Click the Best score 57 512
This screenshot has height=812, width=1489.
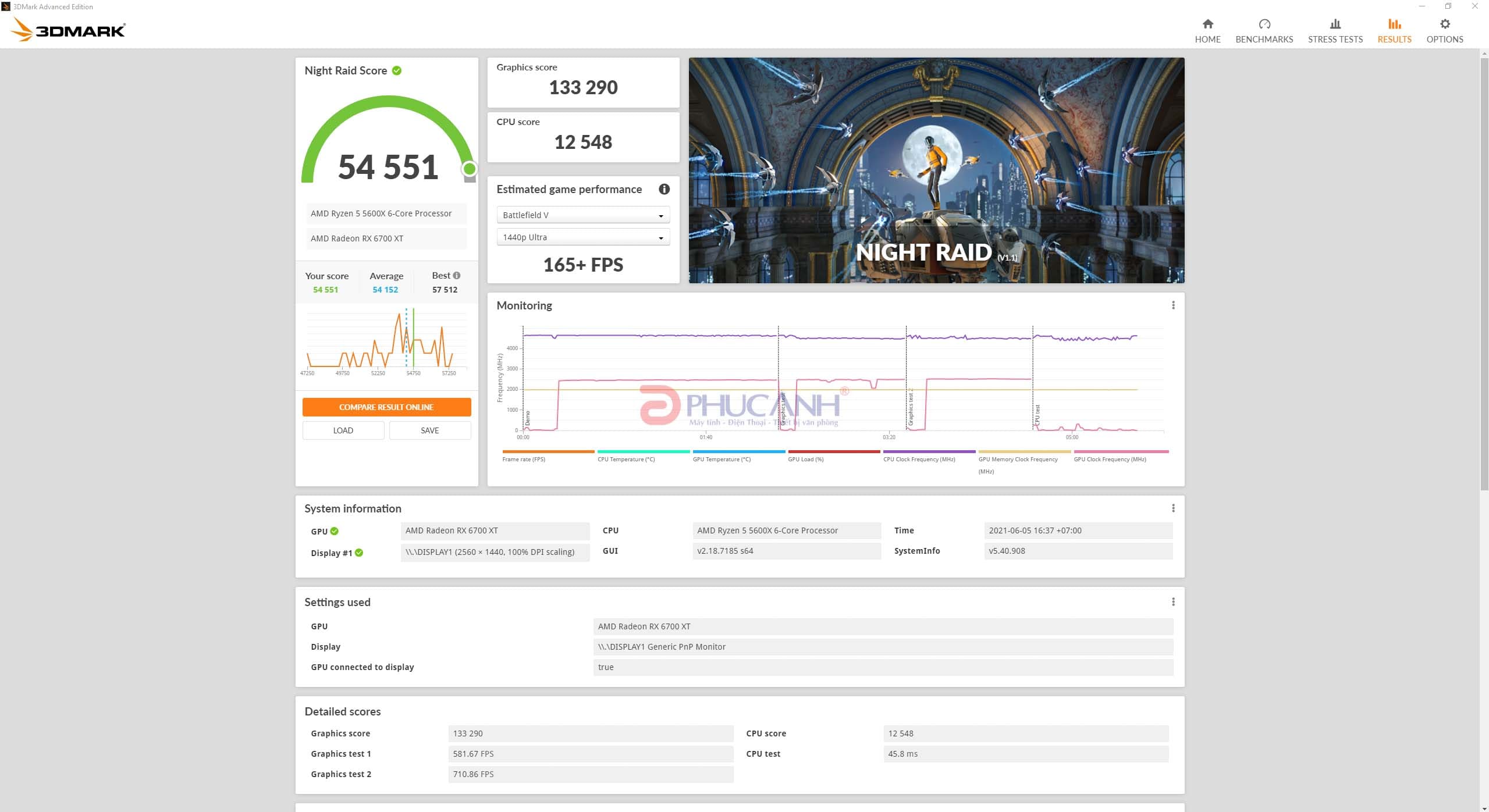tap(445, 290)
